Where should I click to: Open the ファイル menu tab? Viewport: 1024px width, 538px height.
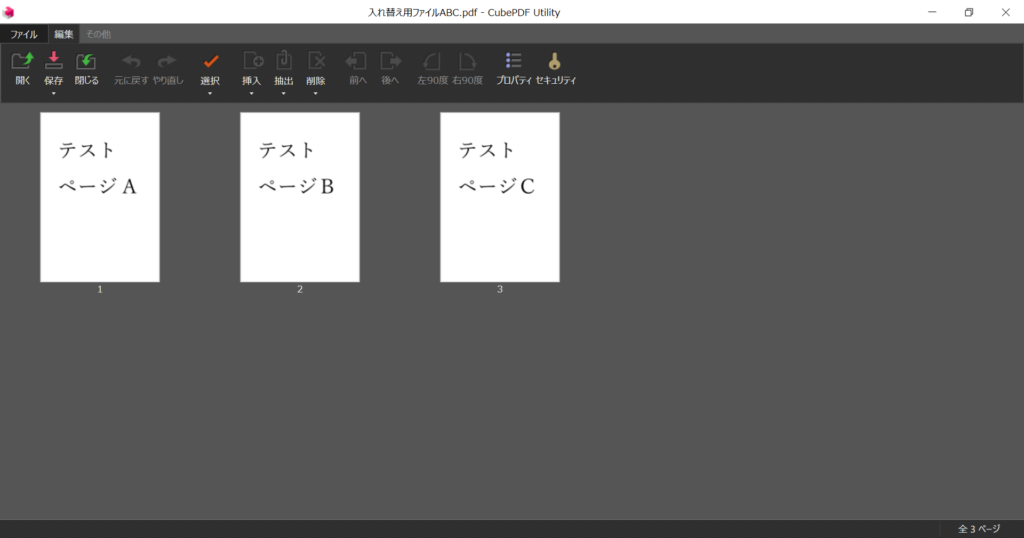pos(24,34)
